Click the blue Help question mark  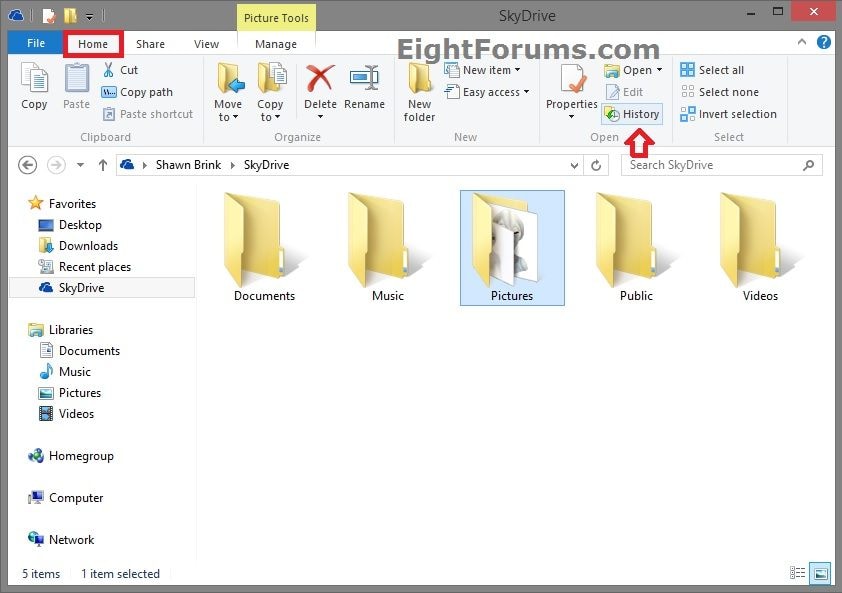[x=824, y=42]
